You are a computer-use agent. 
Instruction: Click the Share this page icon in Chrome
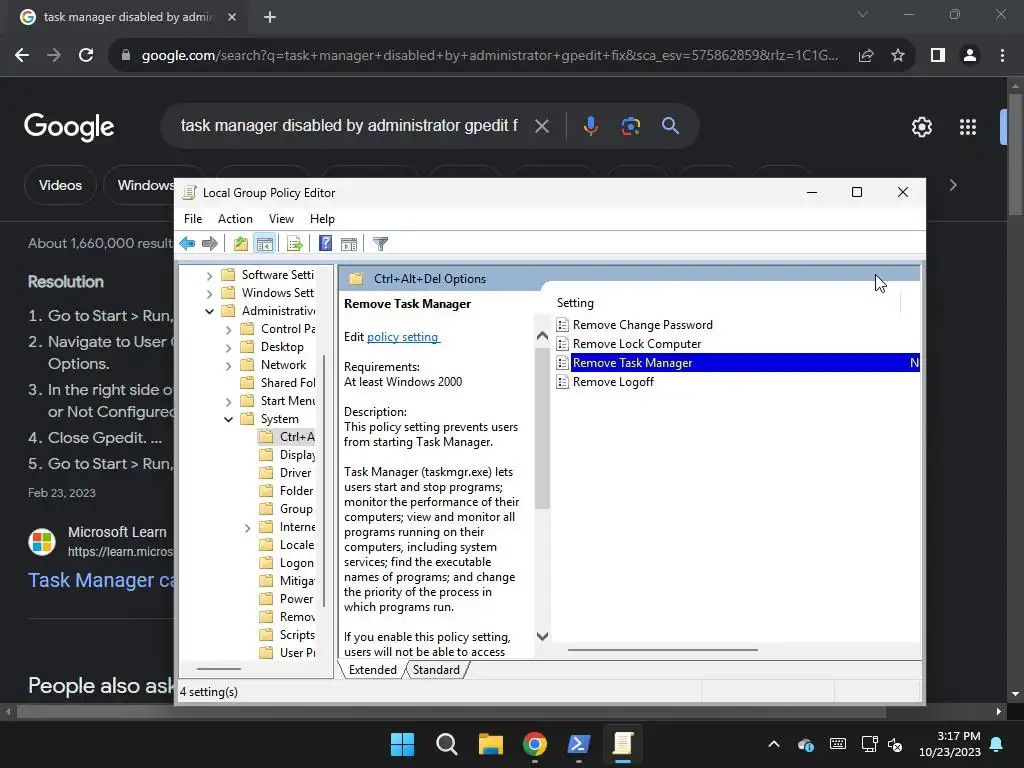click(866, 56)
